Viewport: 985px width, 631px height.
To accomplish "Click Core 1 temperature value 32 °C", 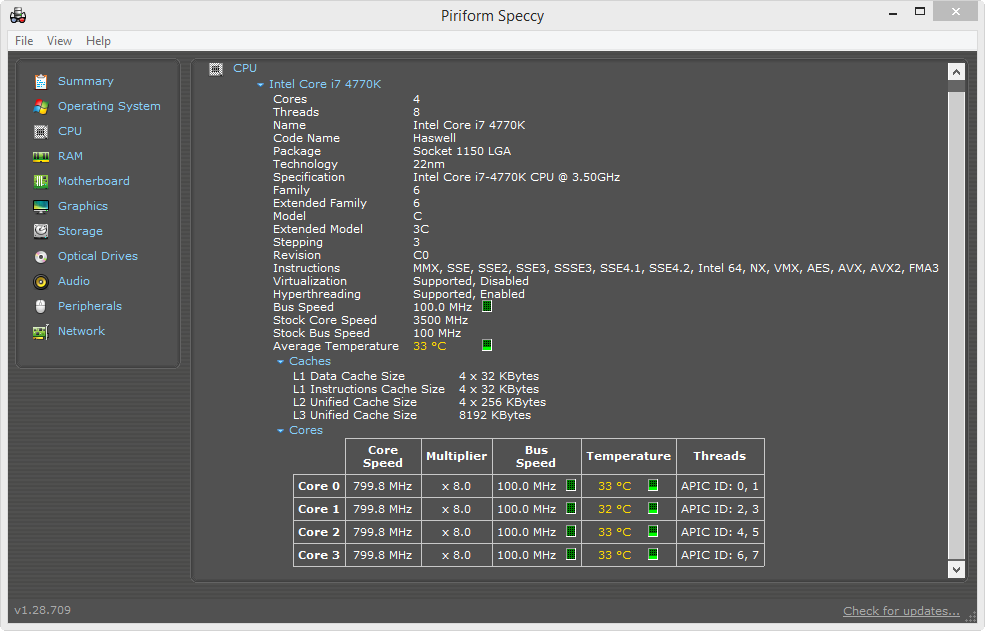I will 614,509.
